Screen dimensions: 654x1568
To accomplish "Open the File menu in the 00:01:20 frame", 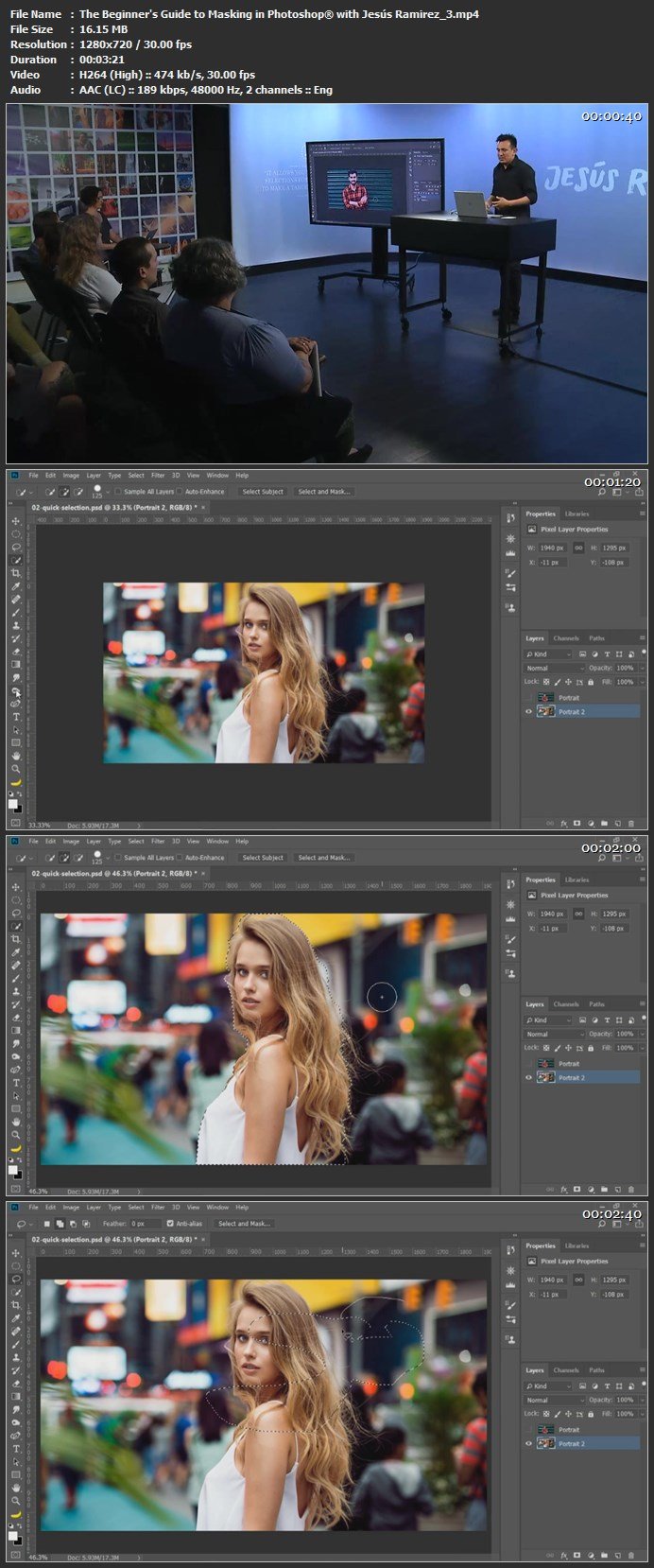I will 33,475.
